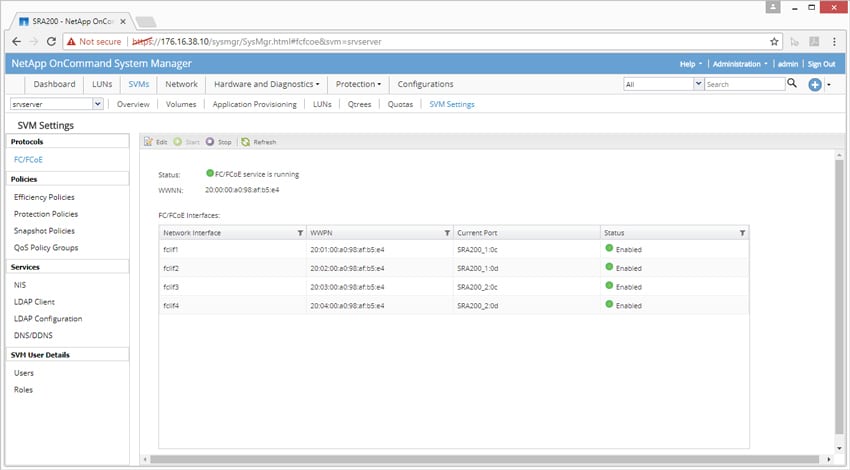Screen dimensions: 850x470
Task: Refresh the FC/FCoE settings view
Action: pos(259,141)
